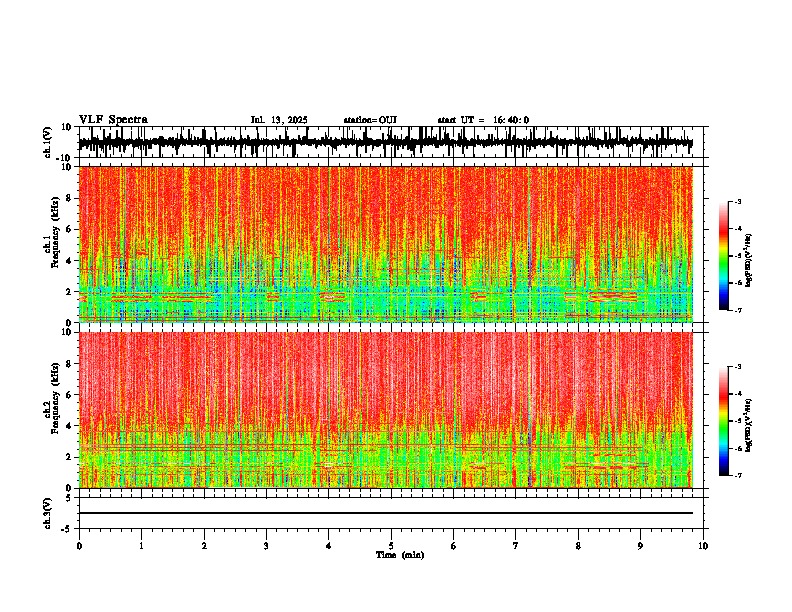Image resolution: width=792 pixels, height=612 pixels.
Task: Select the ch.2 colorbar "log(PSD)" units label
Action: tap(749, 425)
